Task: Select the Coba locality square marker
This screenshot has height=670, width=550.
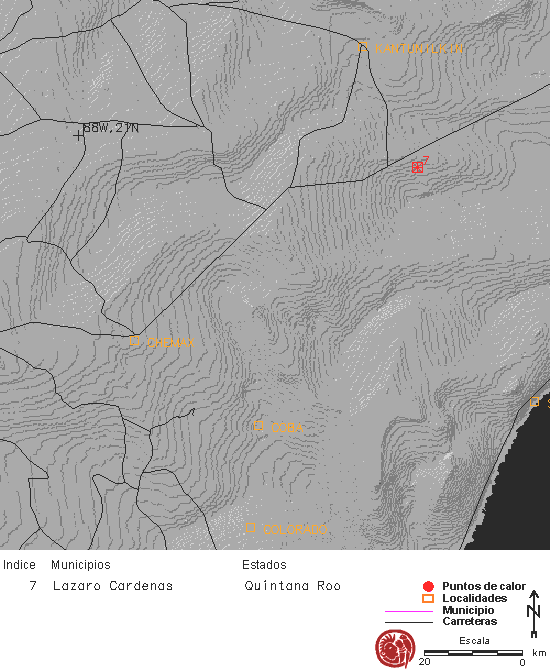Action: coord(258,426)
